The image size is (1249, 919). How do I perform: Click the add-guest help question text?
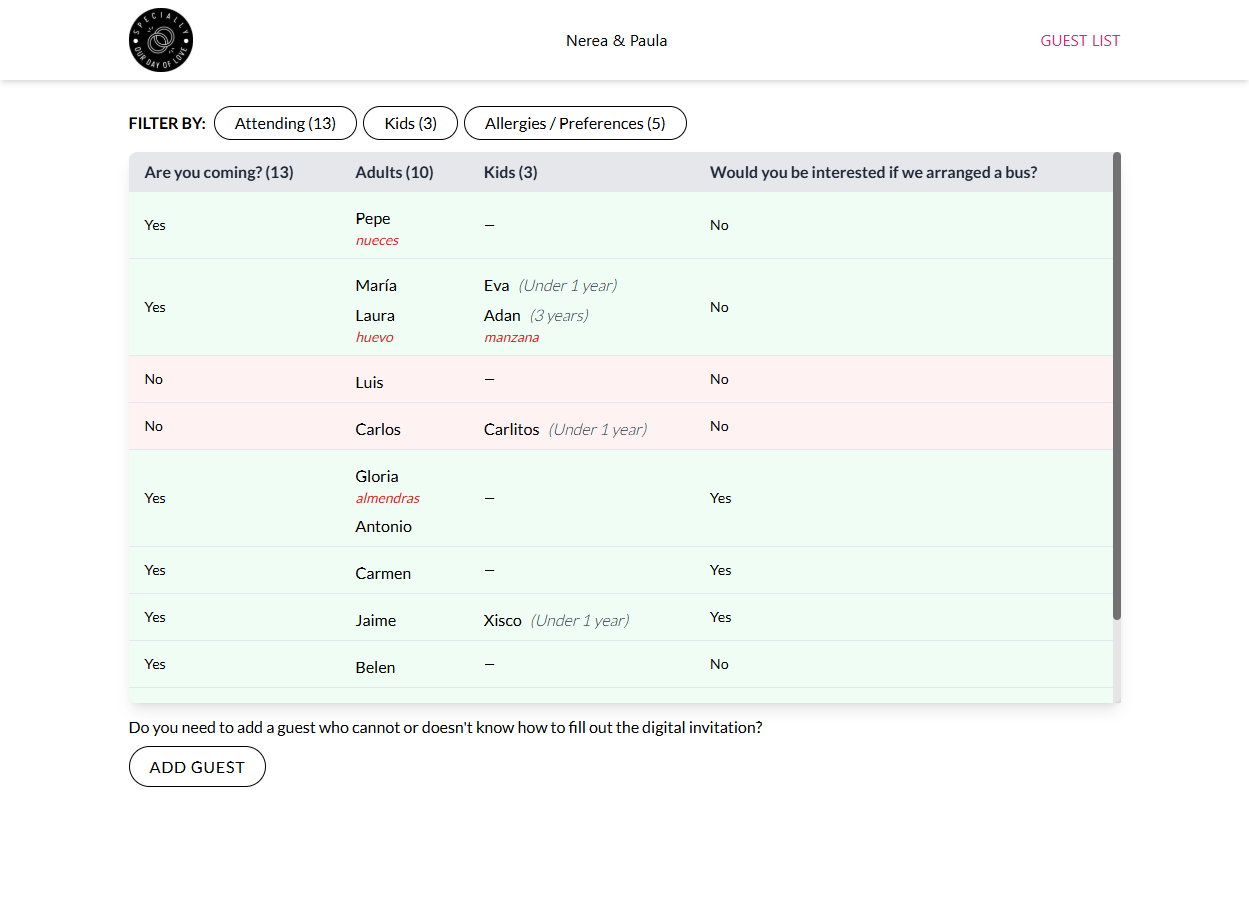(446, 728)
